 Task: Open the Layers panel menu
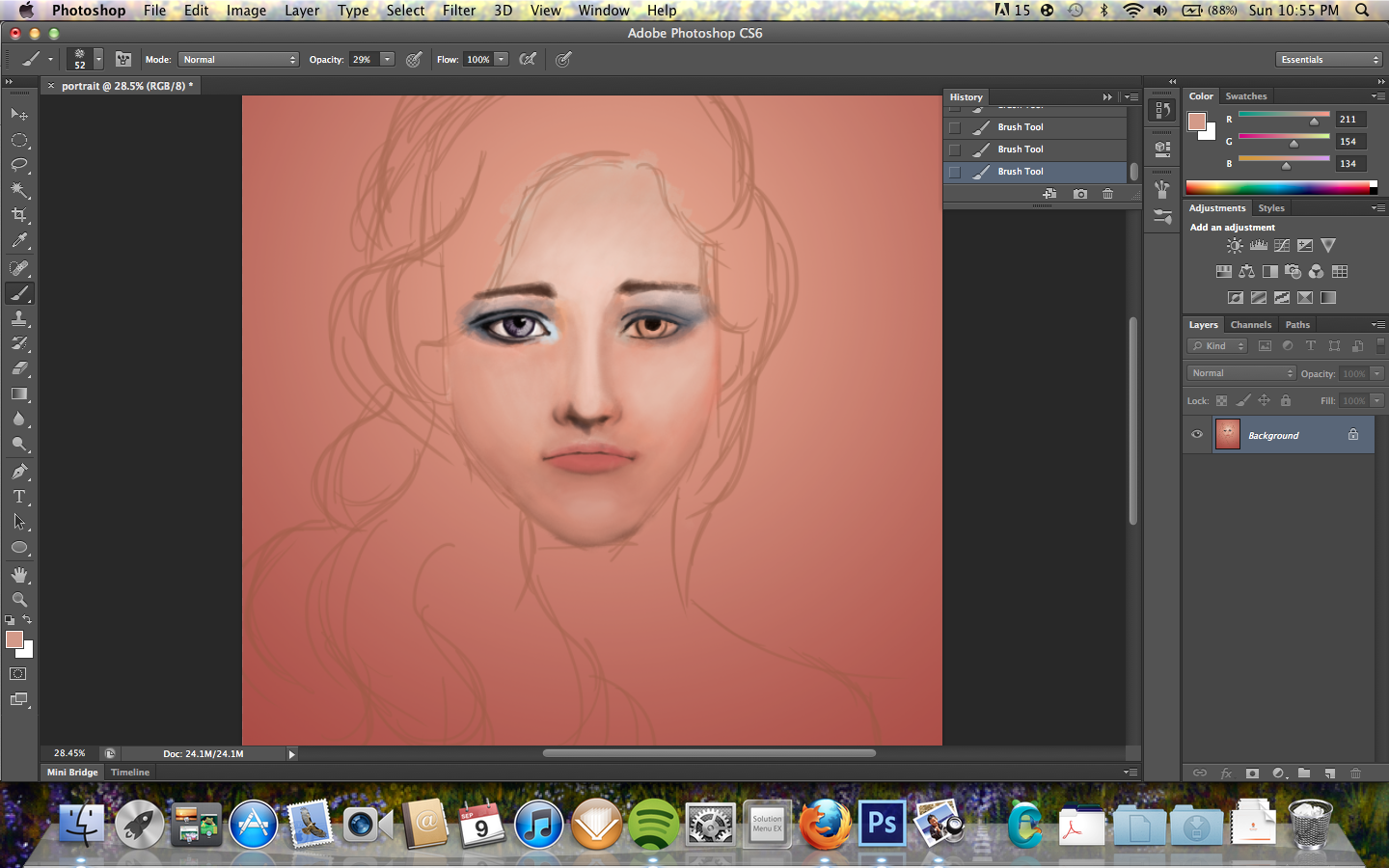click(1381, 325)
